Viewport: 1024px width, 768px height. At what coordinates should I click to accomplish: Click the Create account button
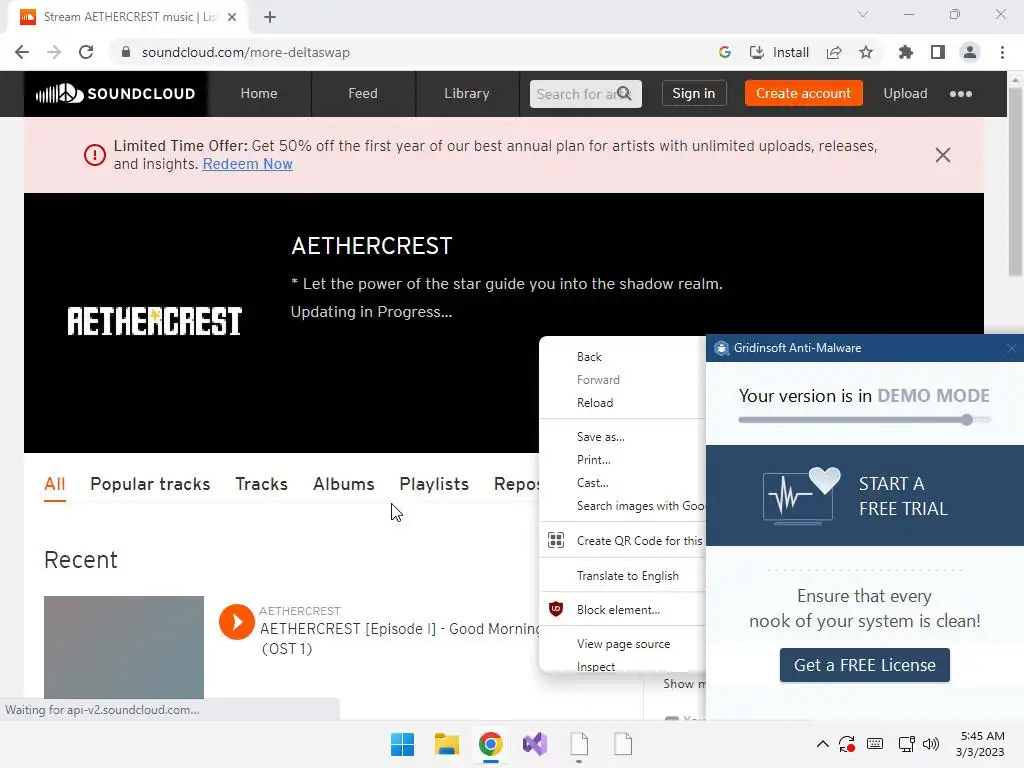tap(803, 93)
